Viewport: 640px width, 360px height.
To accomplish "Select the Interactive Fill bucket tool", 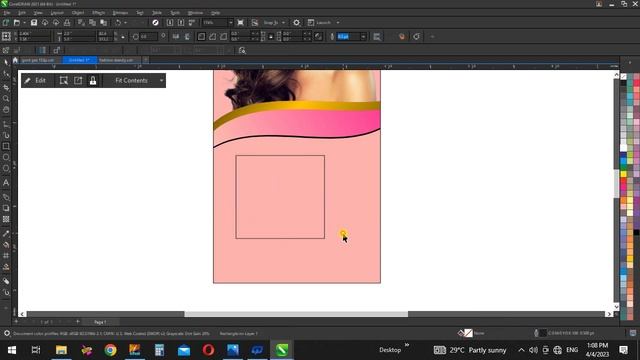I will click(6, 244).
